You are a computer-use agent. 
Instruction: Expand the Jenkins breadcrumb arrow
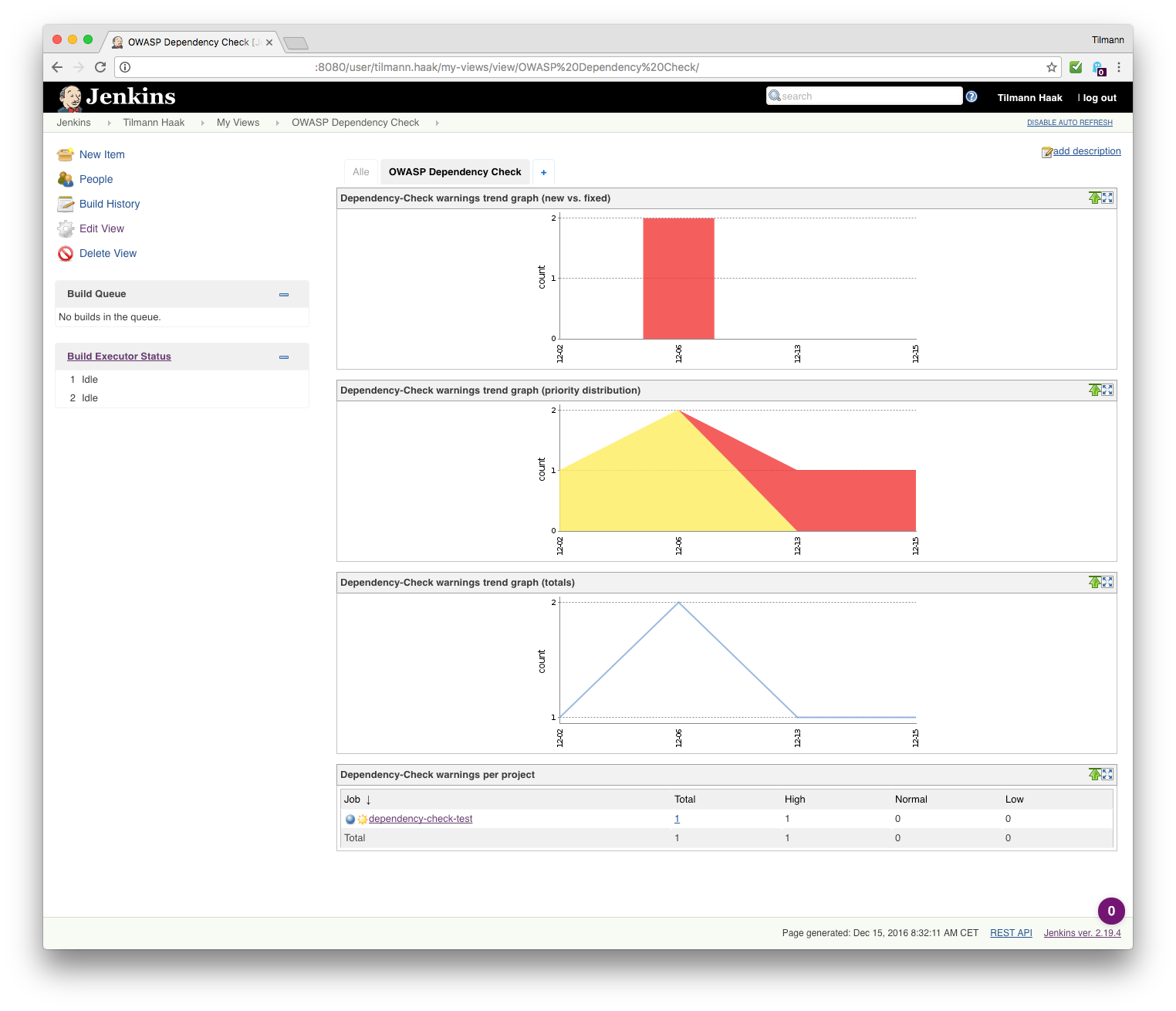pyautogui.click(x=109, y=123)
